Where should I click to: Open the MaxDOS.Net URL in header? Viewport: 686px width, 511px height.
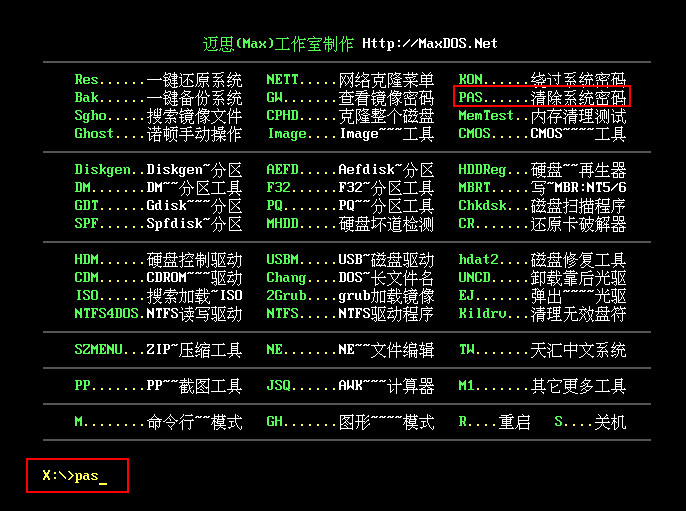(x=430, y=43)
